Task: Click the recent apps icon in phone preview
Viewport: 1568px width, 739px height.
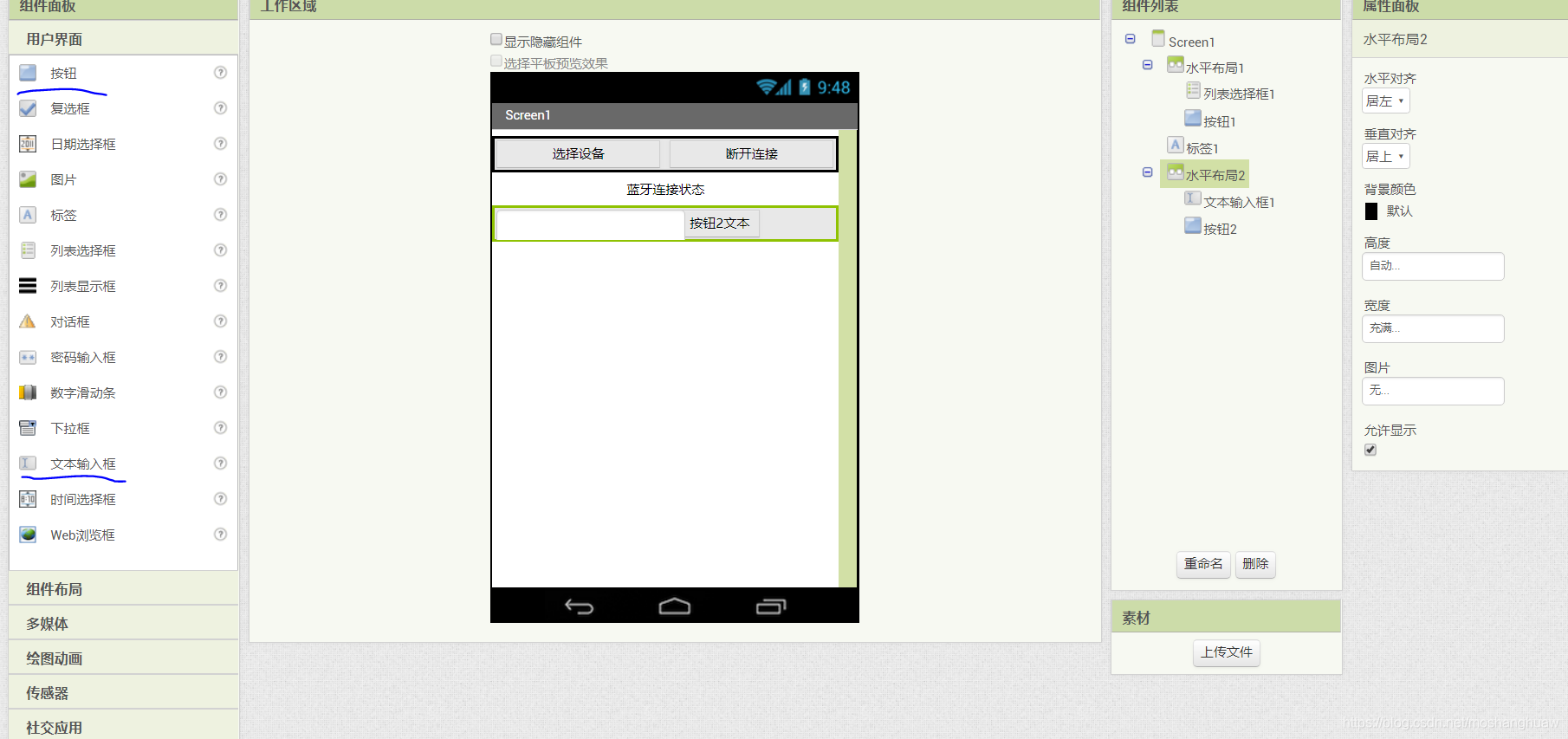Action: [x=771, y=606]
